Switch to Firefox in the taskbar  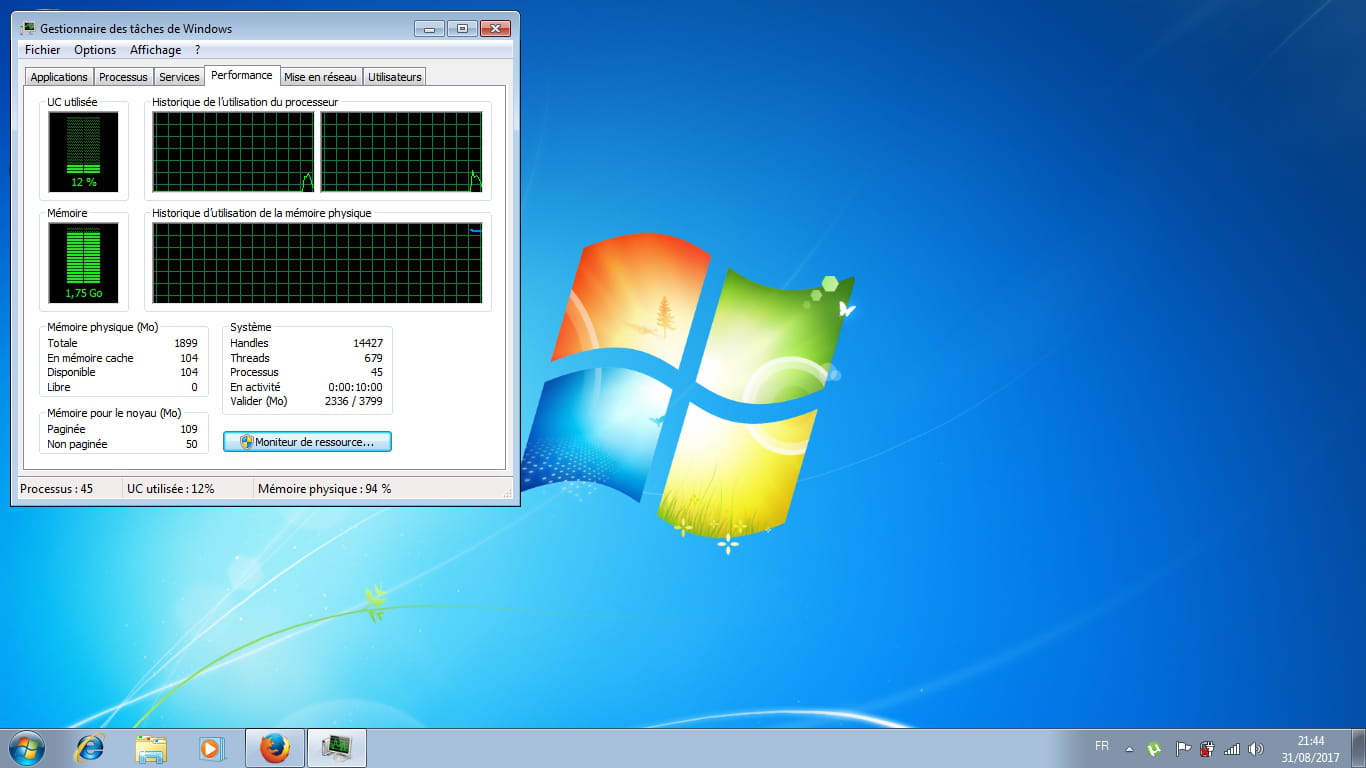pyautogui.click(x=274, y=748)
